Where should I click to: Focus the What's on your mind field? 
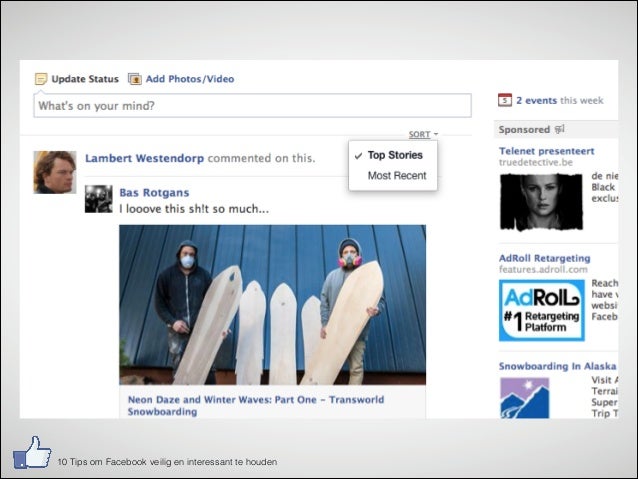[252, 106]
